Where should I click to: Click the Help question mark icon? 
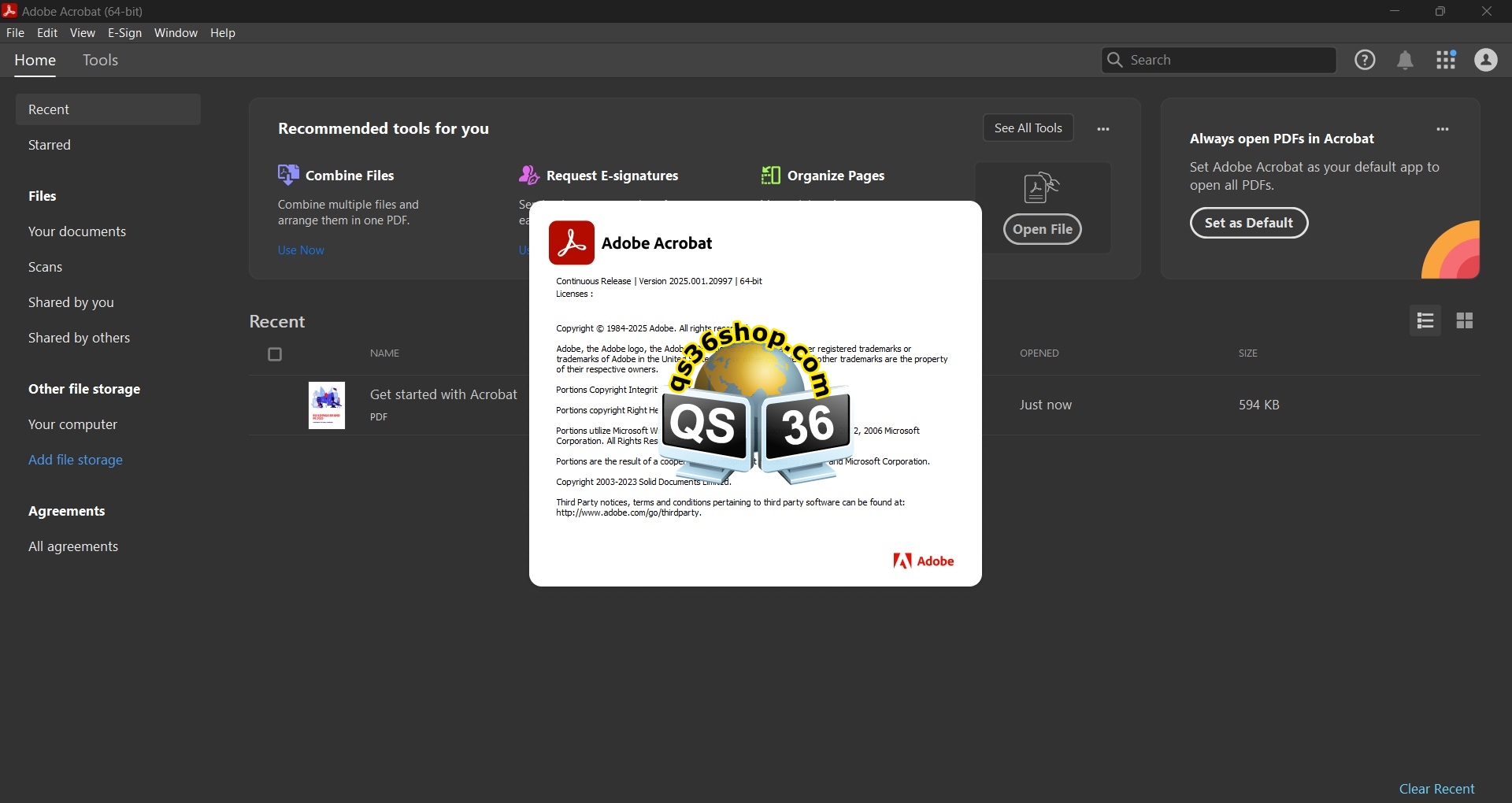[1365, 60]
